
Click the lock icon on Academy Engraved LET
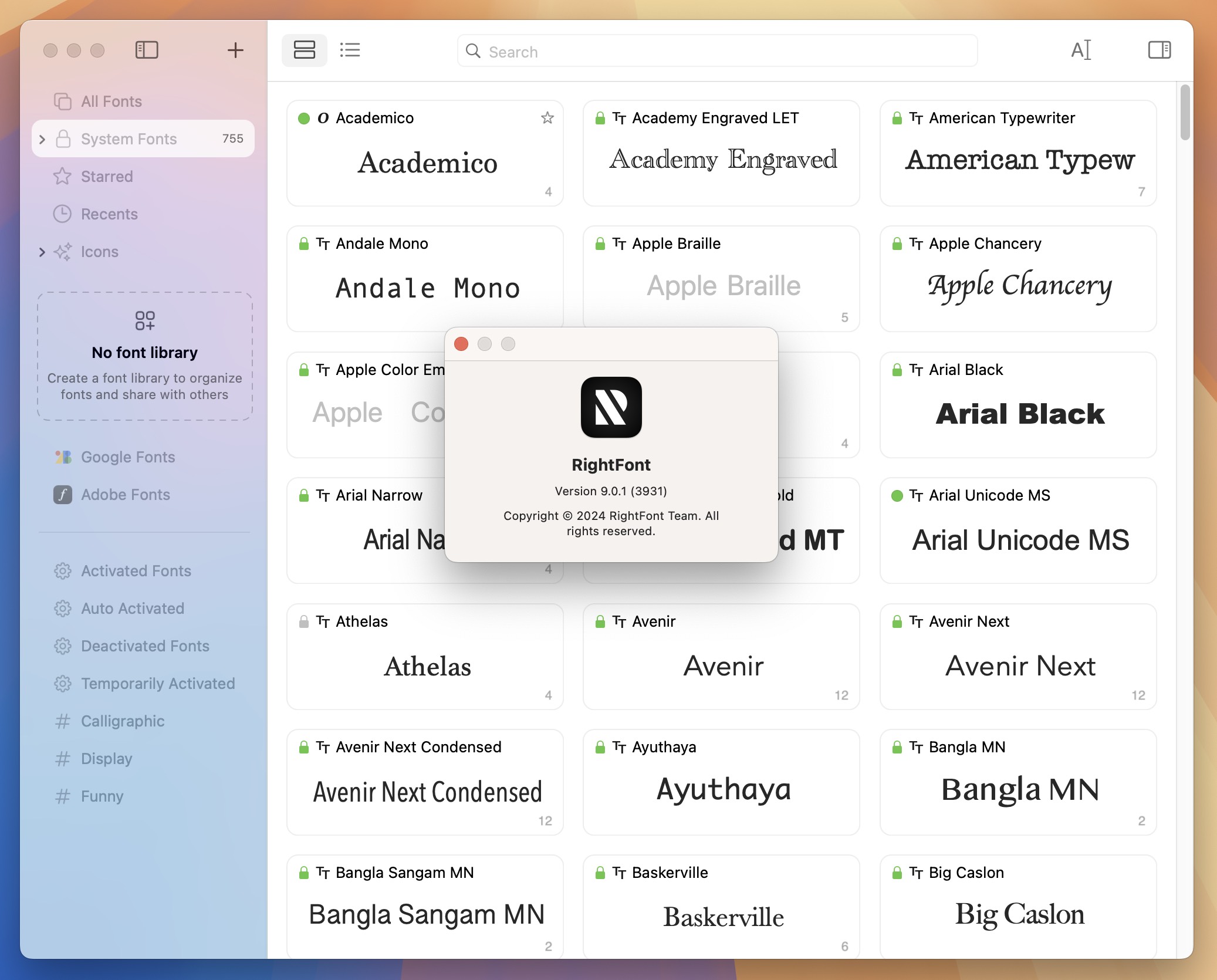pos(600,118)
